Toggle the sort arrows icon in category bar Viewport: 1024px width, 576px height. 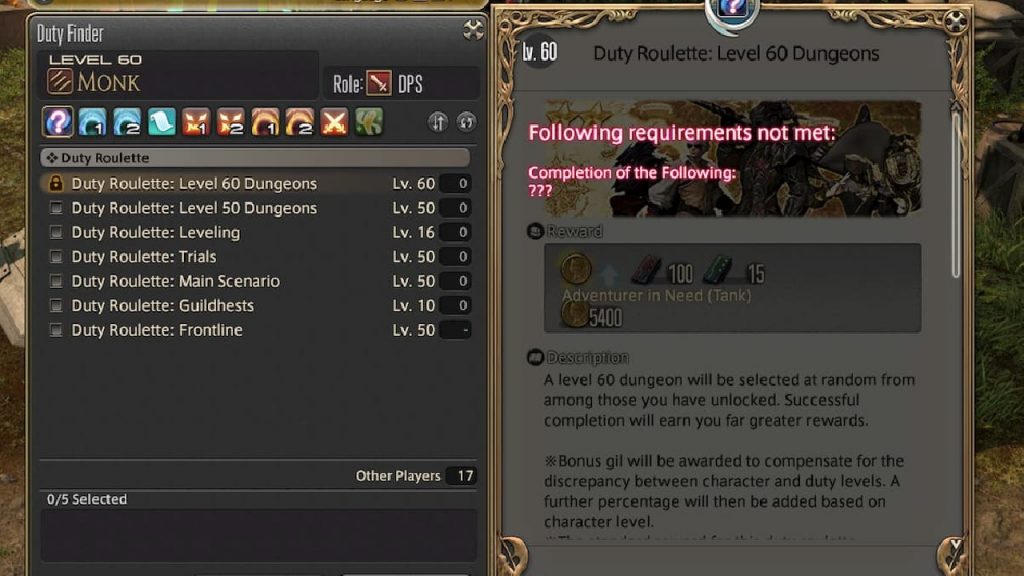[438, 122]
